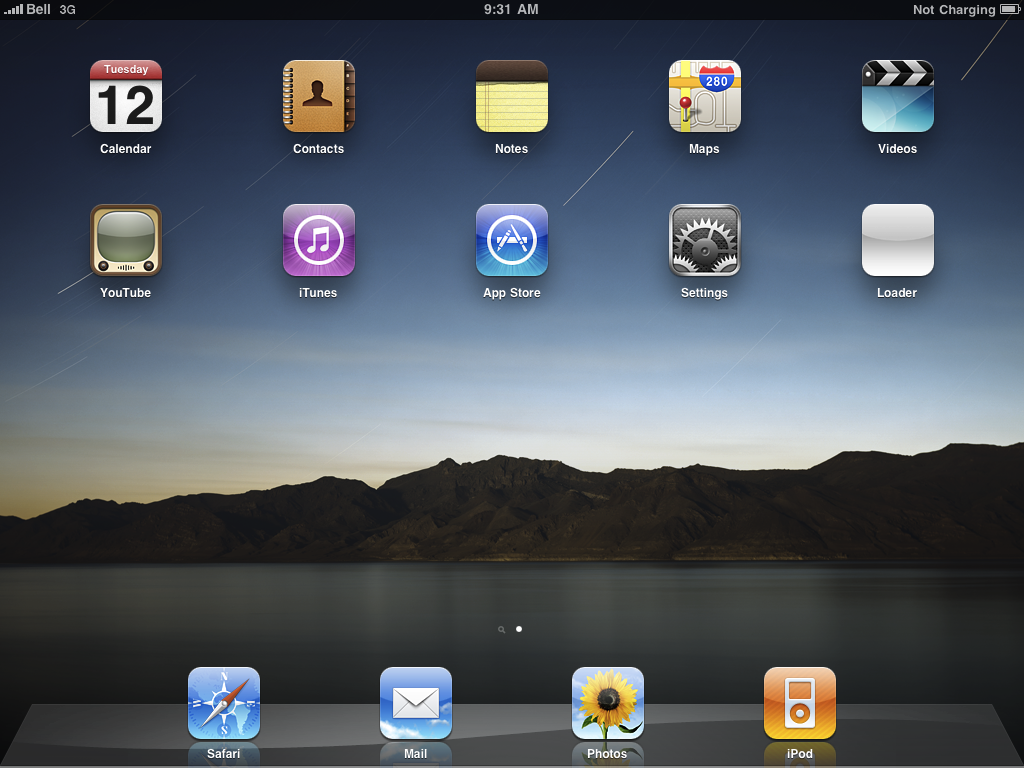Open the YouTube app
The height and width of the screenshot is (768, 1024).
[x=125, y=240]
